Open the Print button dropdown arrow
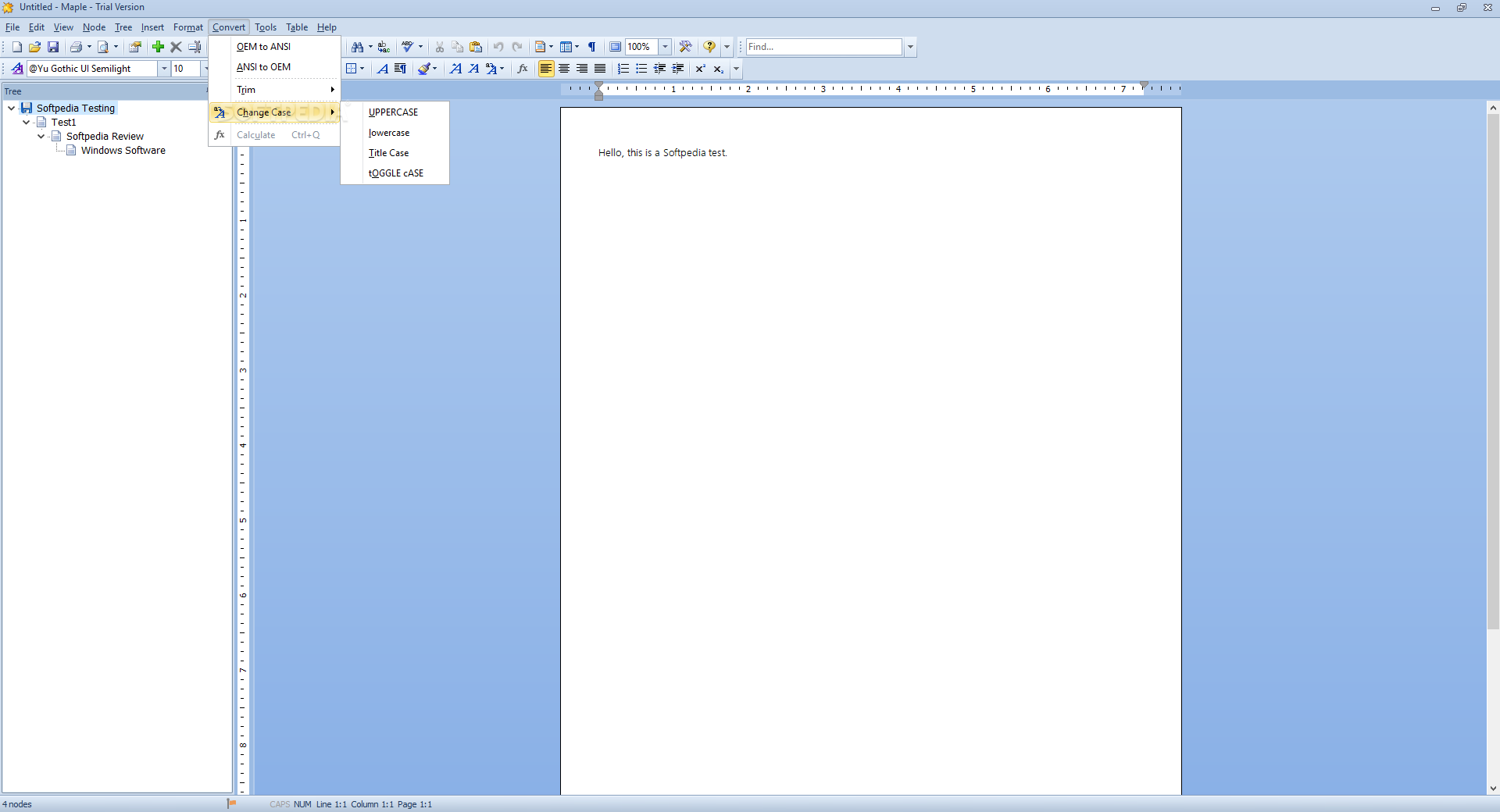 tap(89, 47)
